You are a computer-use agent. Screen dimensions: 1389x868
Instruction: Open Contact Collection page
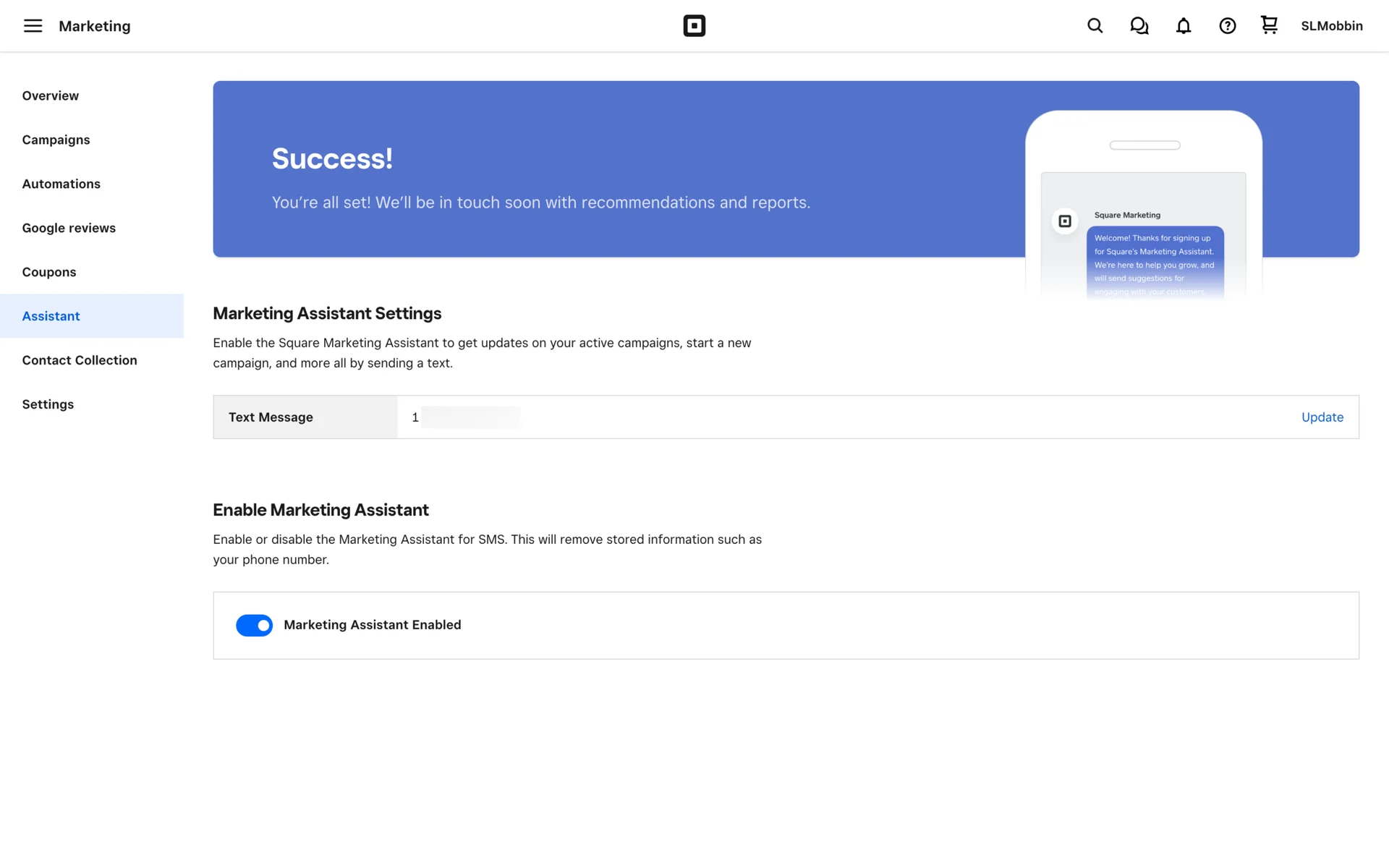pos(80,360)
